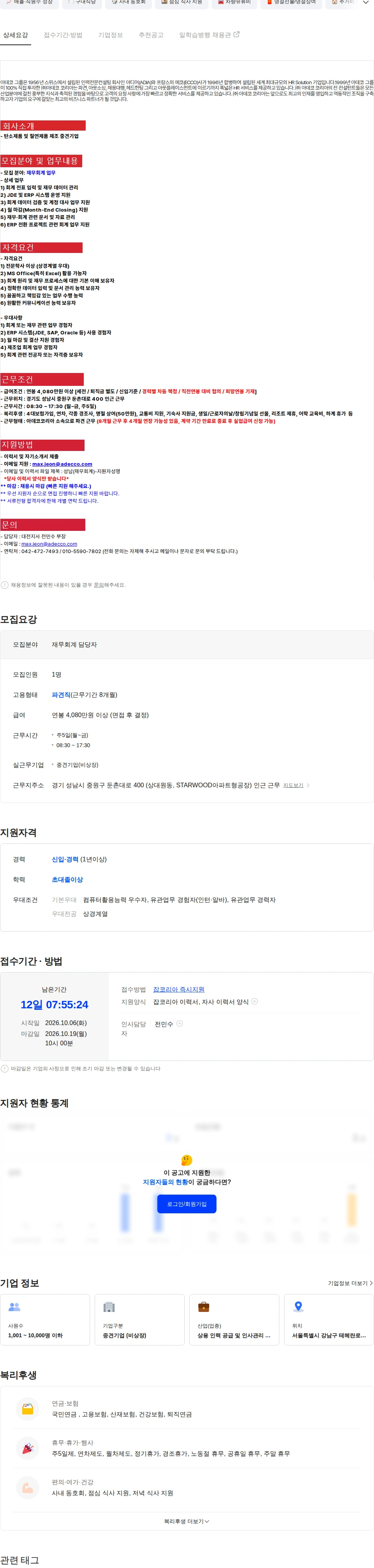This screenshot has height=1568, width=374.
Task: Click the info icon beside 채용정보에 잘못된 내용이
Action: [x=5, y=585]
